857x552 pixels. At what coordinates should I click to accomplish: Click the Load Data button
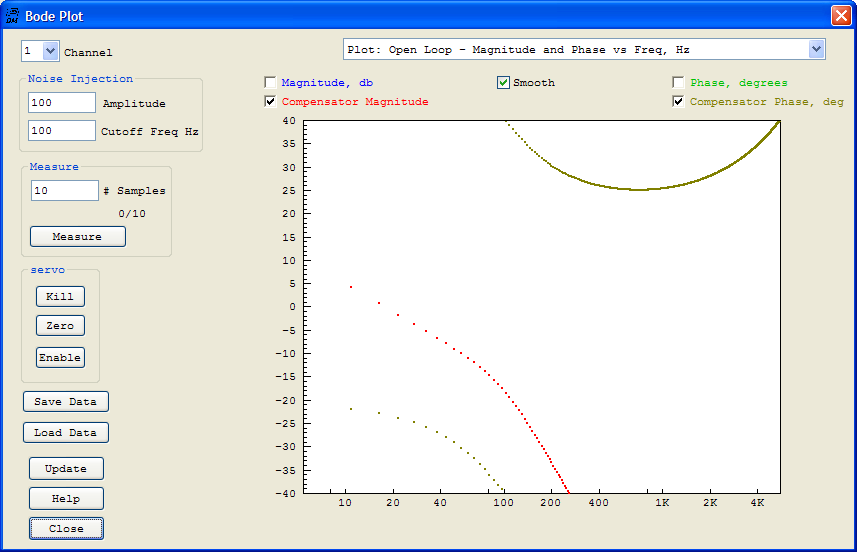[x=65, y=433]
